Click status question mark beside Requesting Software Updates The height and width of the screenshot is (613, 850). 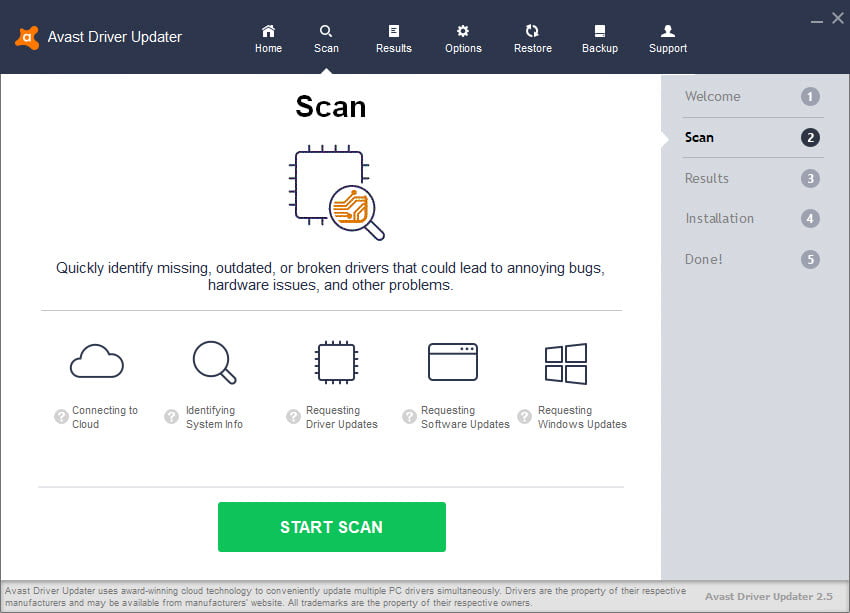pyautogui.click(x=409, y=416)
